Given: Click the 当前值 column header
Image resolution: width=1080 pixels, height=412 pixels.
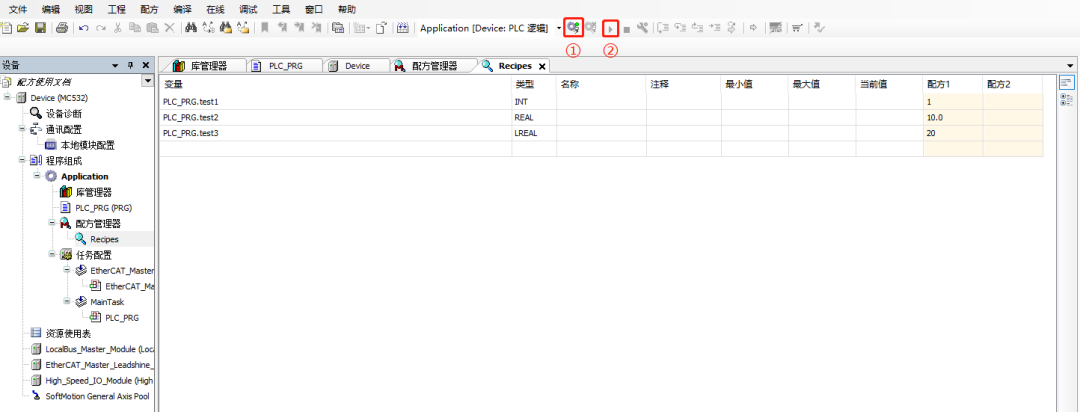Looking at the screenshot, I should tap(889, 84).
